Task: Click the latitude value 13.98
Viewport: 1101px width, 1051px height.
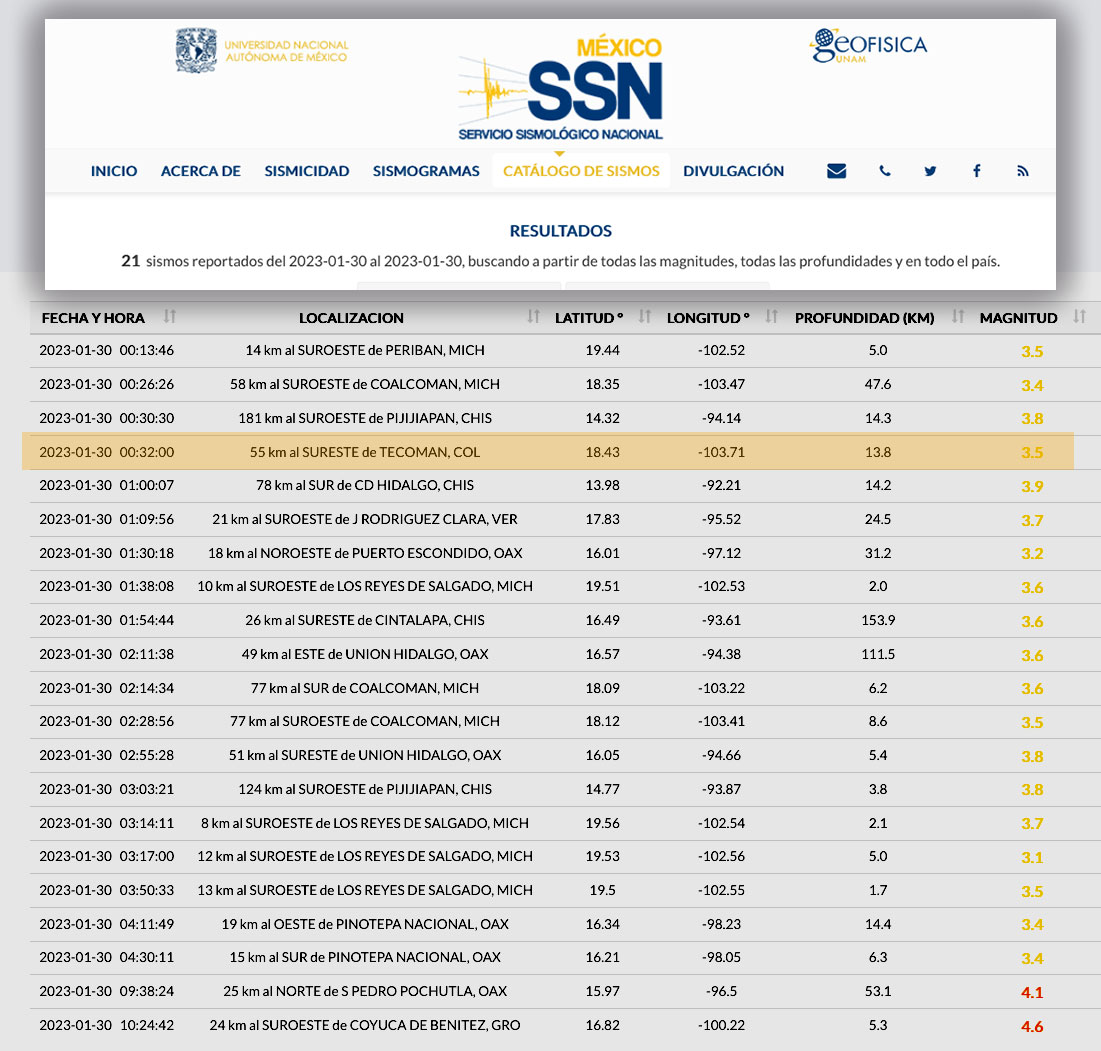Action: (x=602, y=485)
